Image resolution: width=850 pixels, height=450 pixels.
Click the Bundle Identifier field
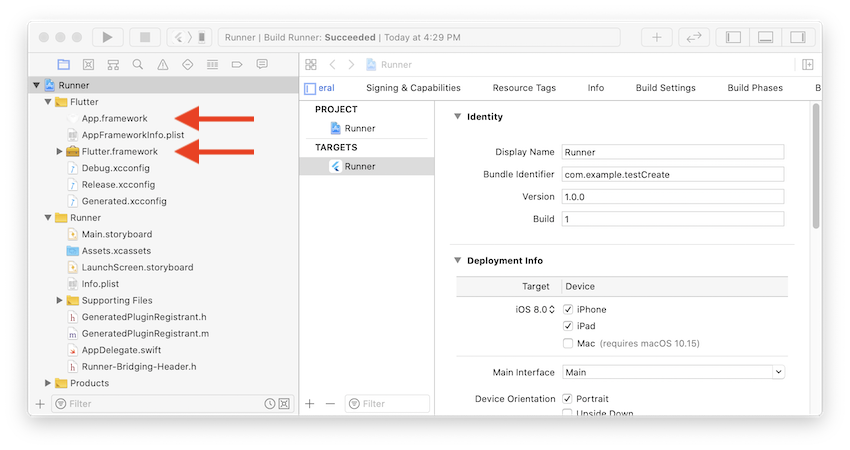pos(673,175)
